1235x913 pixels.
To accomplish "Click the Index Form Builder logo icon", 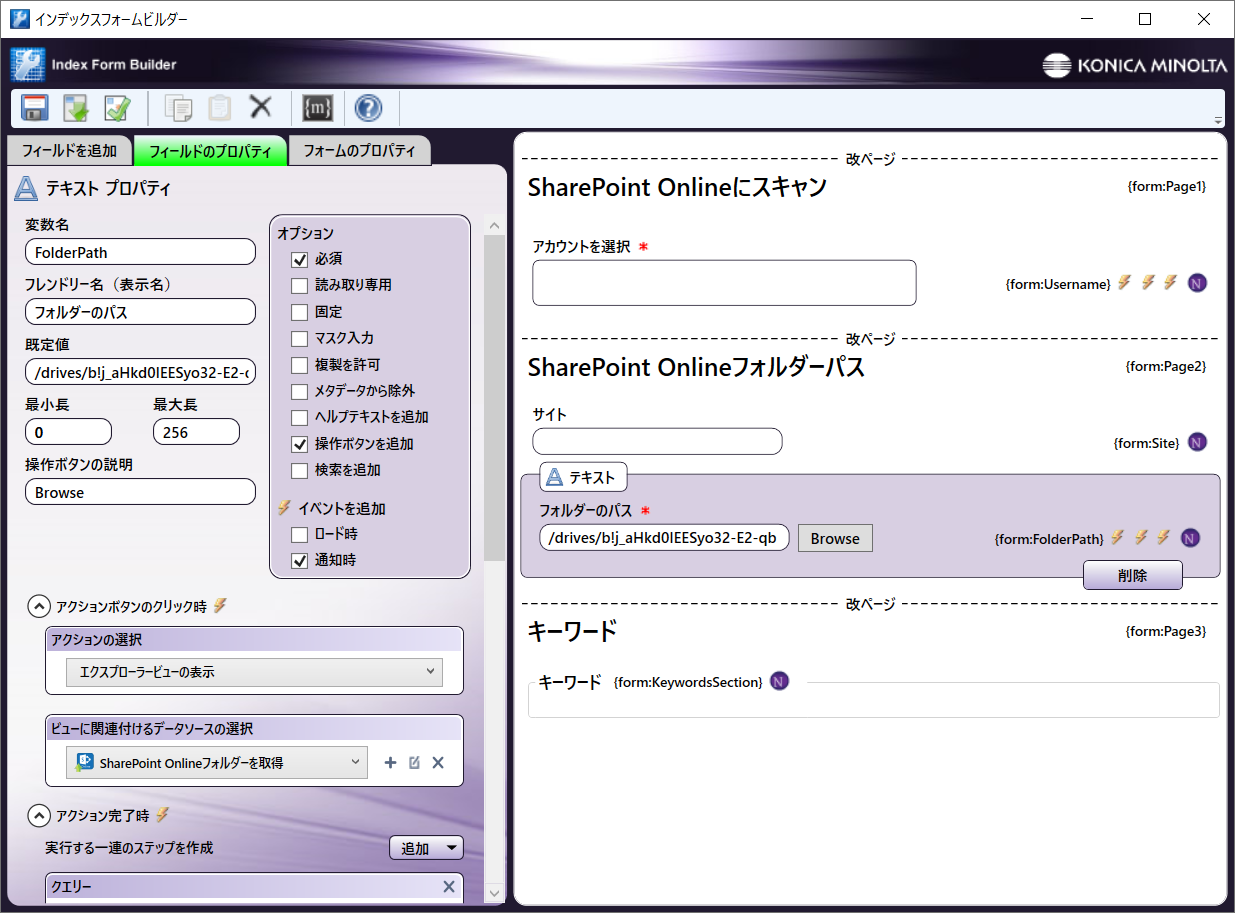I will click(x=28, y=64).
